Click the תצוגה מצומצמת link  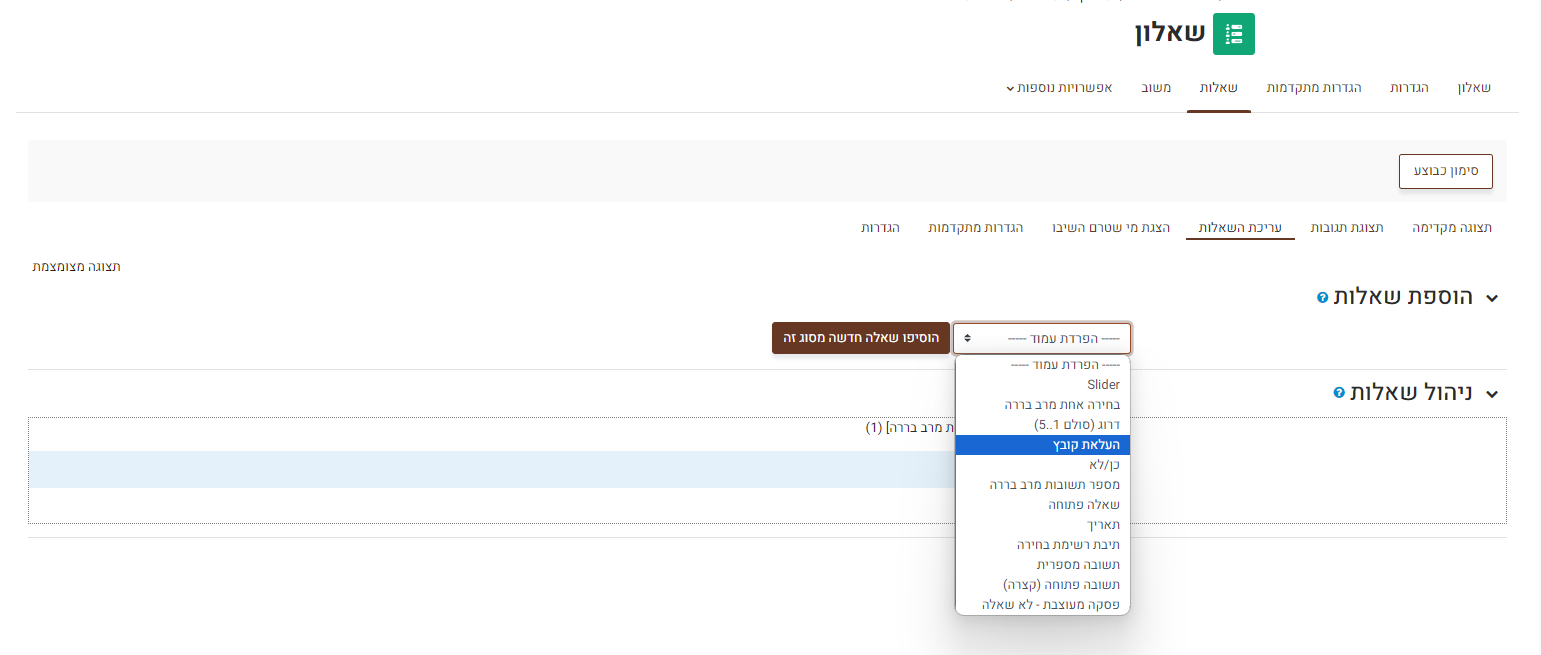pyautogui.click(x=77, y=267)
